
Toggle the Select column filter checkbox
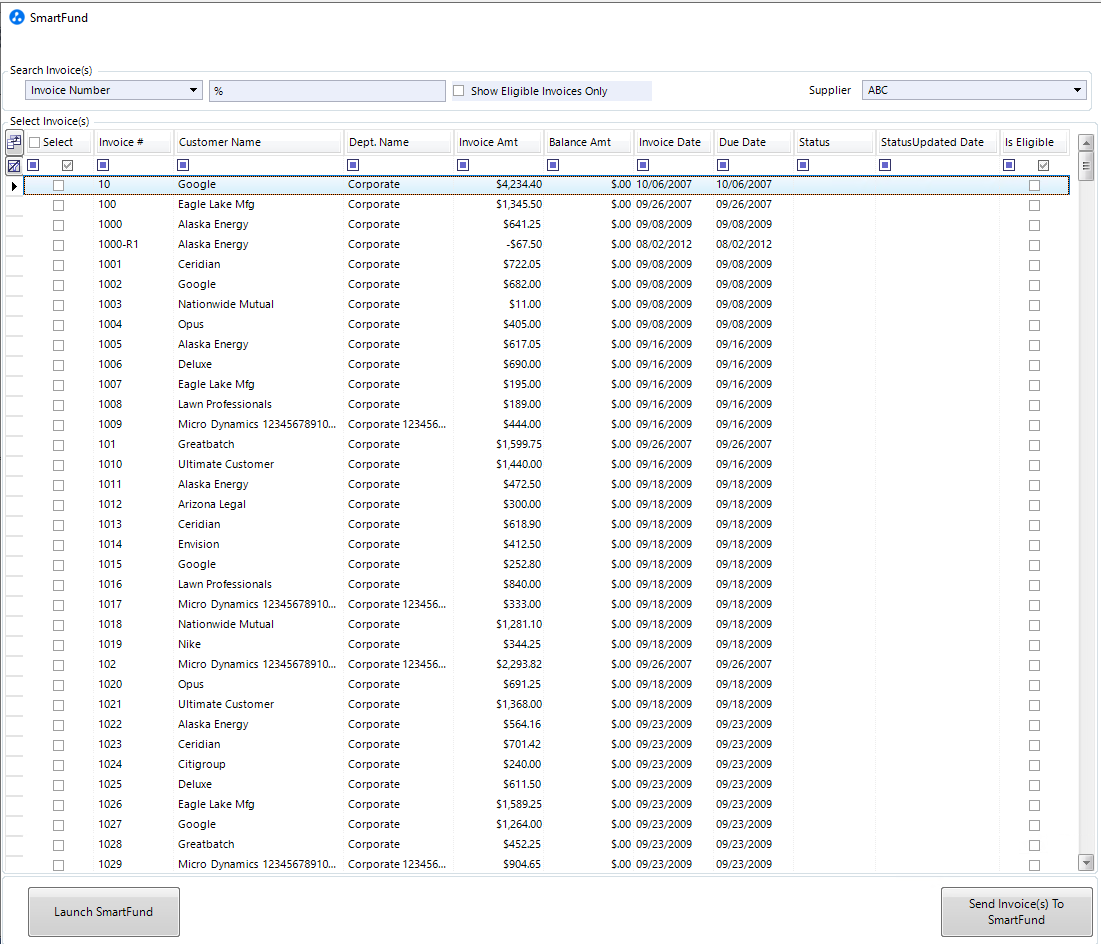pos(67,166)
